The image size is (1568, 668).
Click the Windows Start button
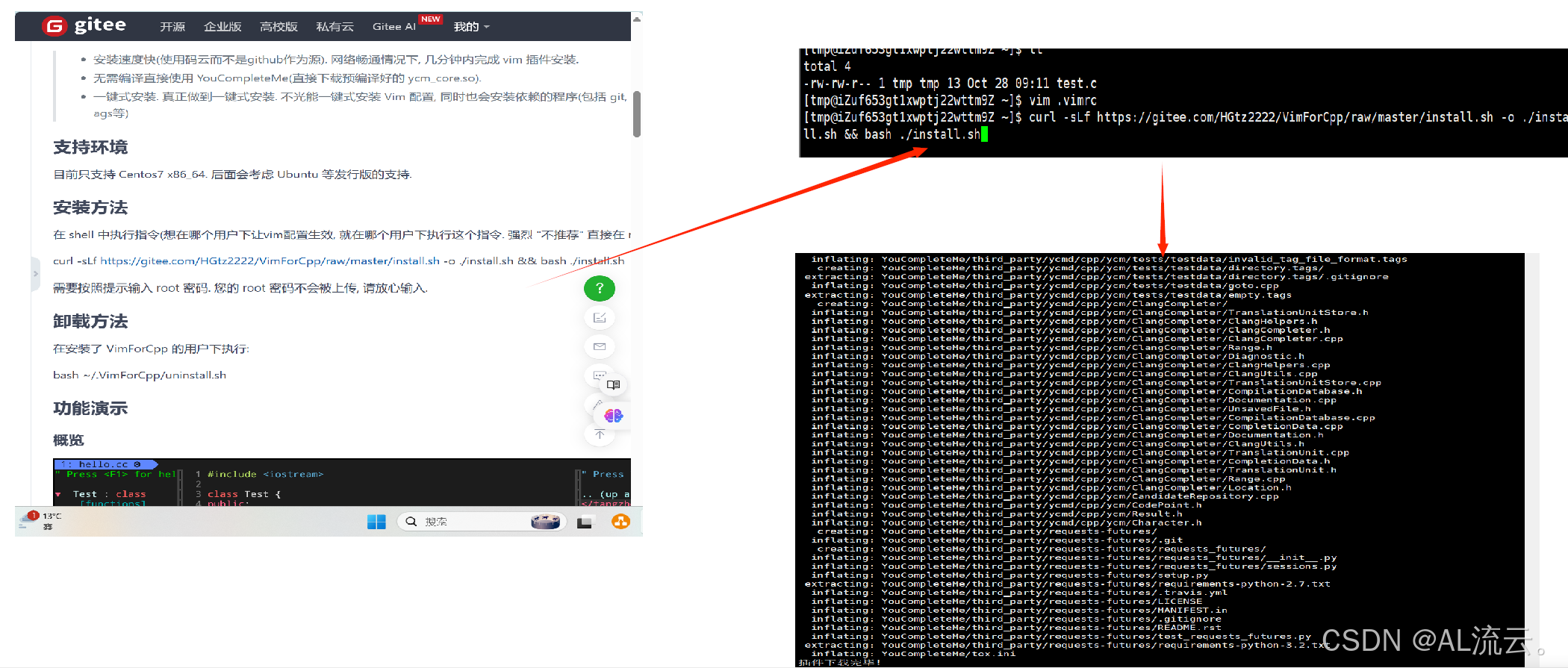(x=376, y=522)
